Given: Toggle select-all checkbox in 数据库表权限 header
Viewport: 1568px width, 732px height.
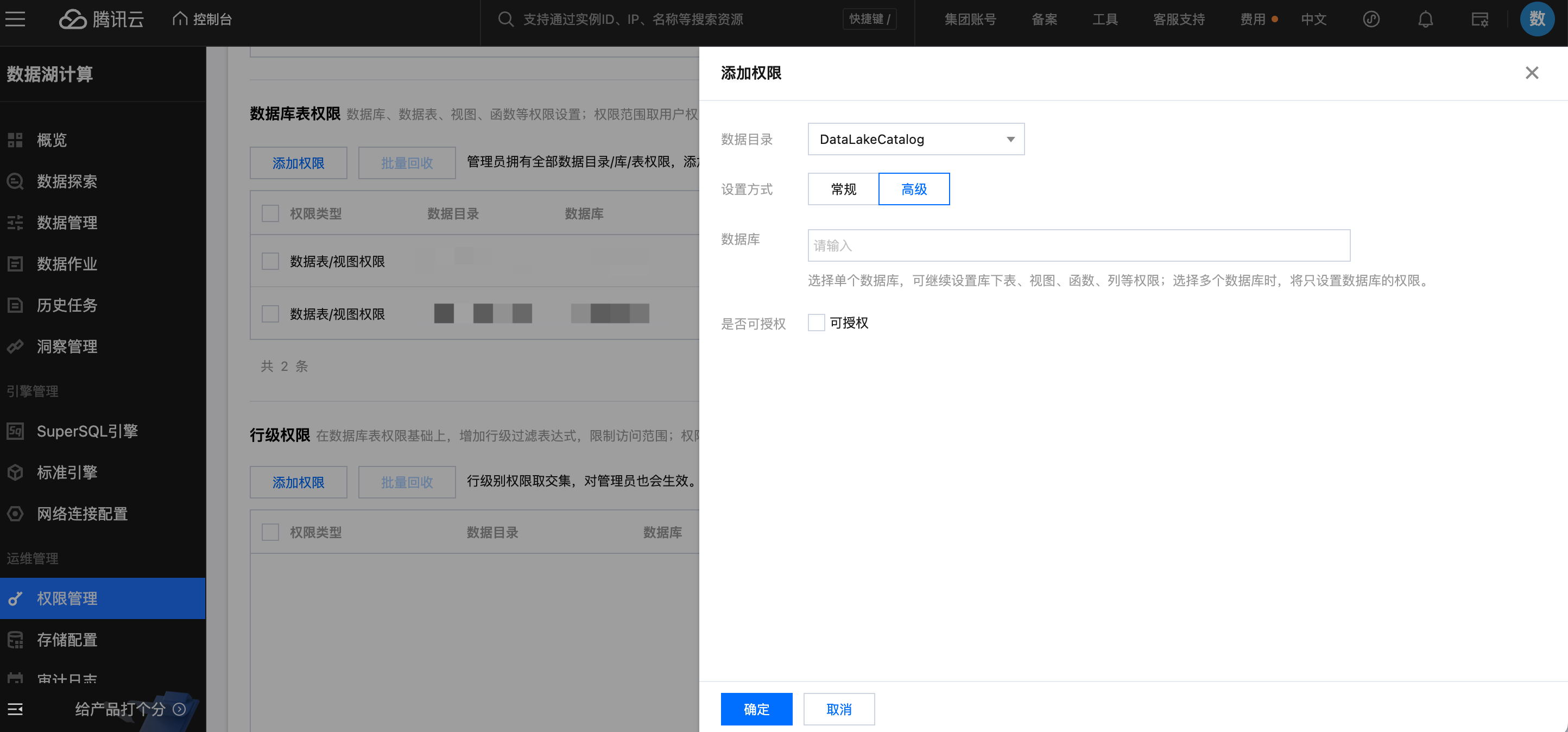Looking at the screenshot, I should pos(270,214).
